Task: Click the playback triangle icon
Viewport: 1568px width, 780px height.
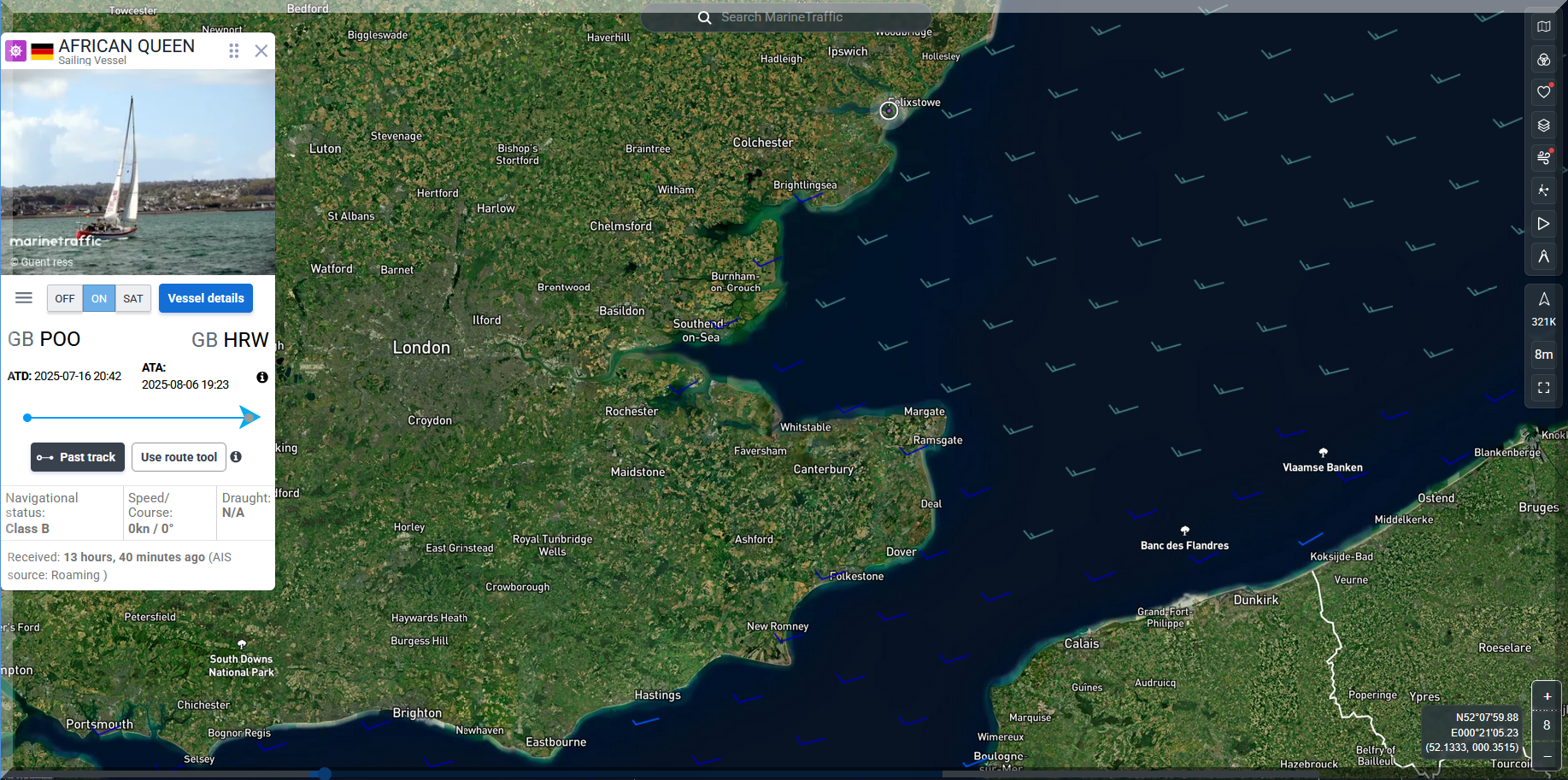Action: 1543,224
